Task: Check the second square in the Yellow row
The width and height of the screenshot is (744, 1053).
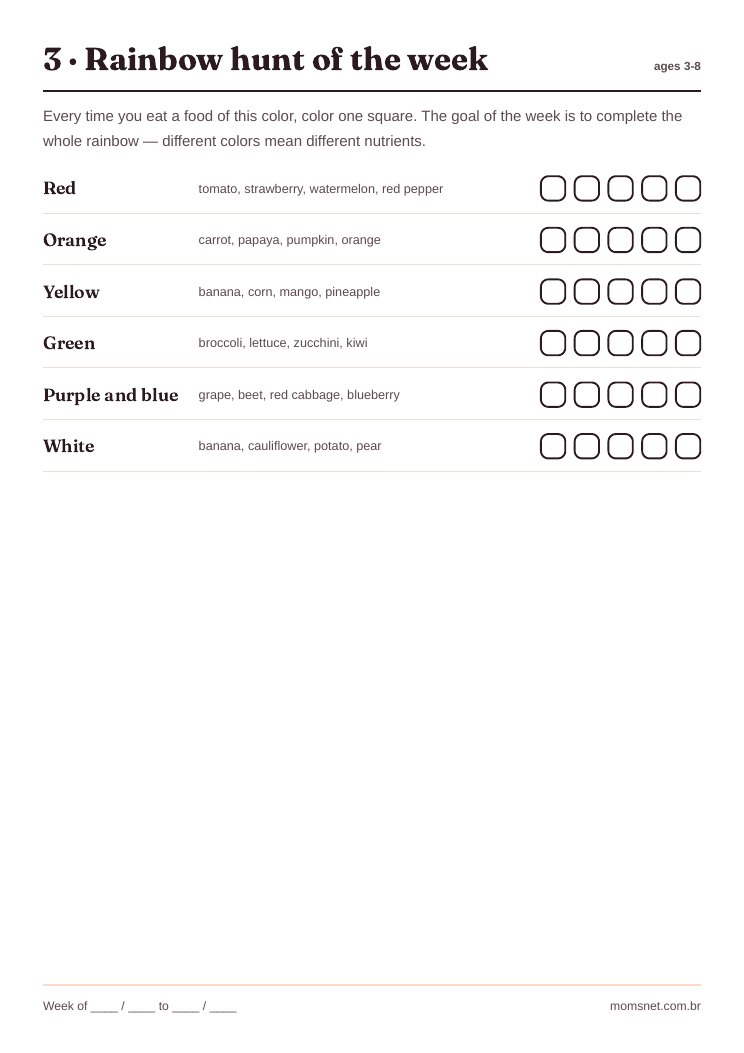Action: coord(587,291)
